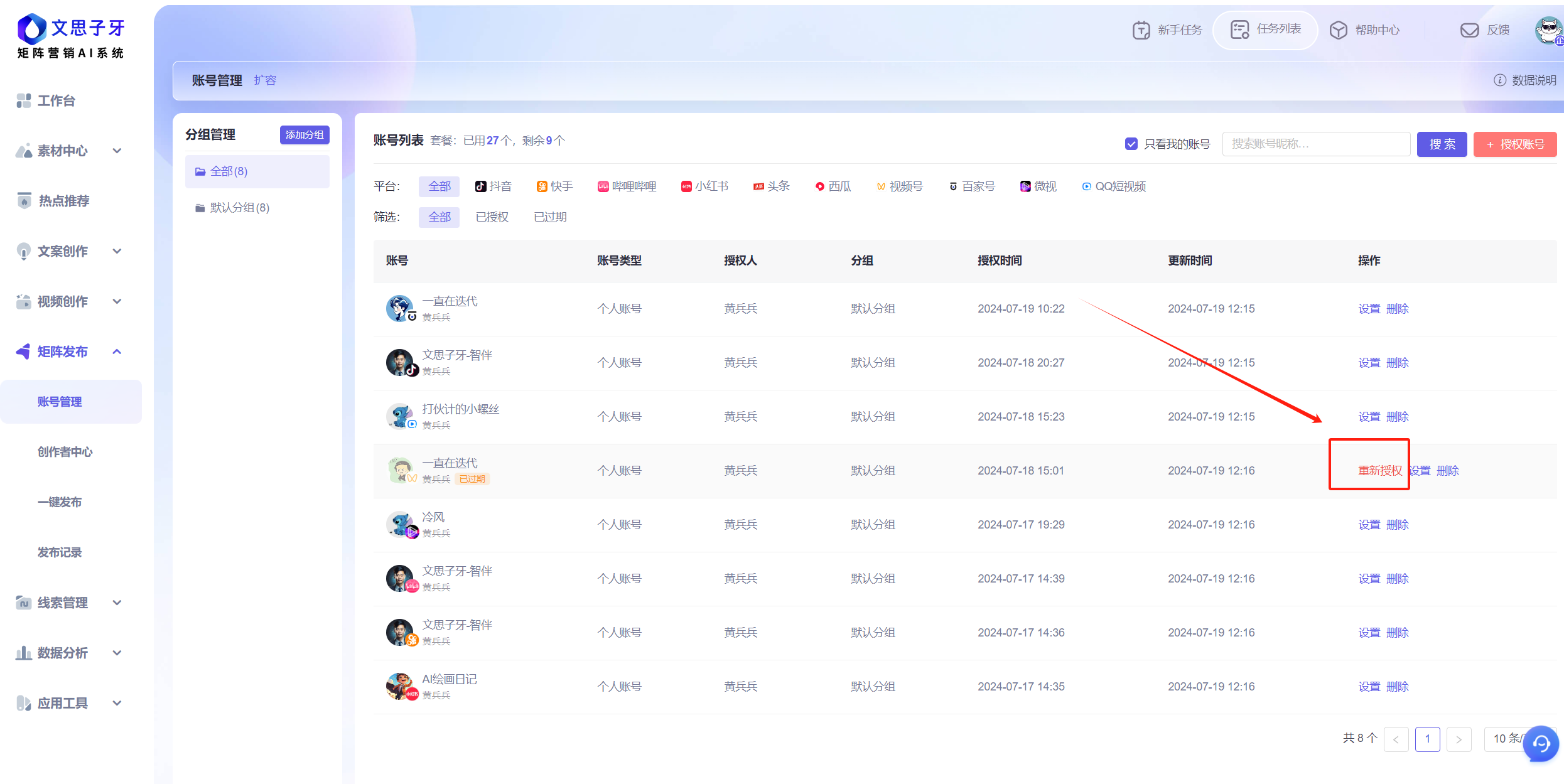The width and height of the screenshot is (1564, 784).
Task: Filter platform by 哔哩哔哩 icon
Action: click(603, 186)
